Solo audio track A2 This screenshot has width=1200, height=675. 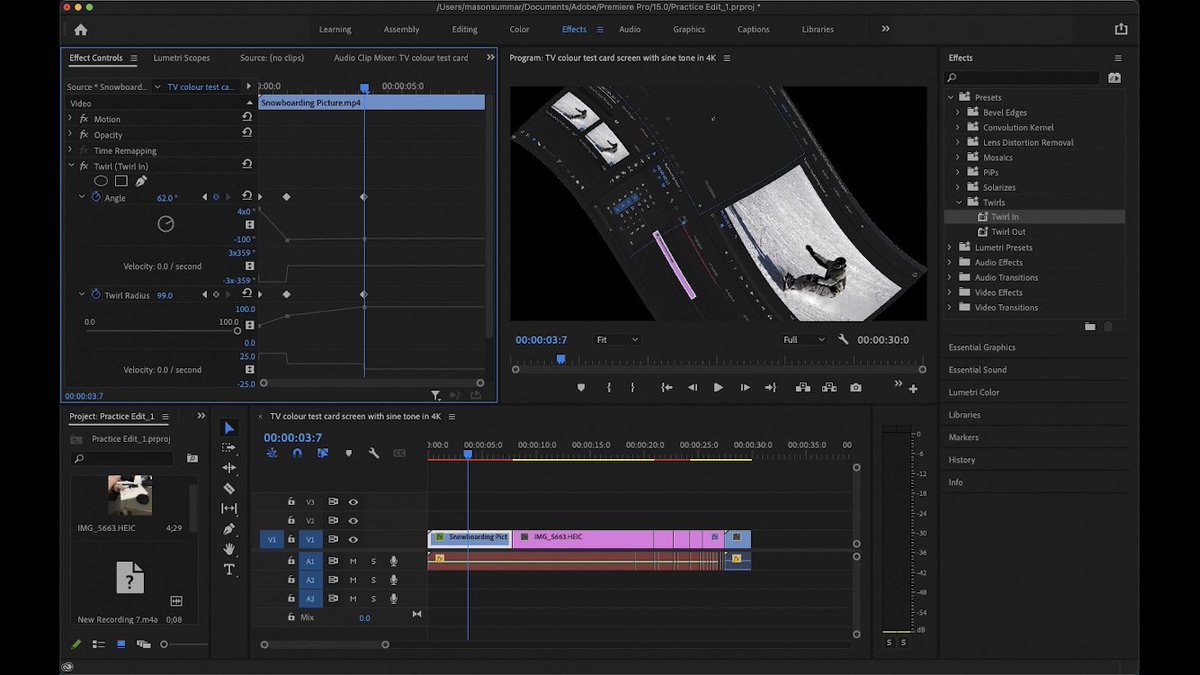tap(373, 580)
